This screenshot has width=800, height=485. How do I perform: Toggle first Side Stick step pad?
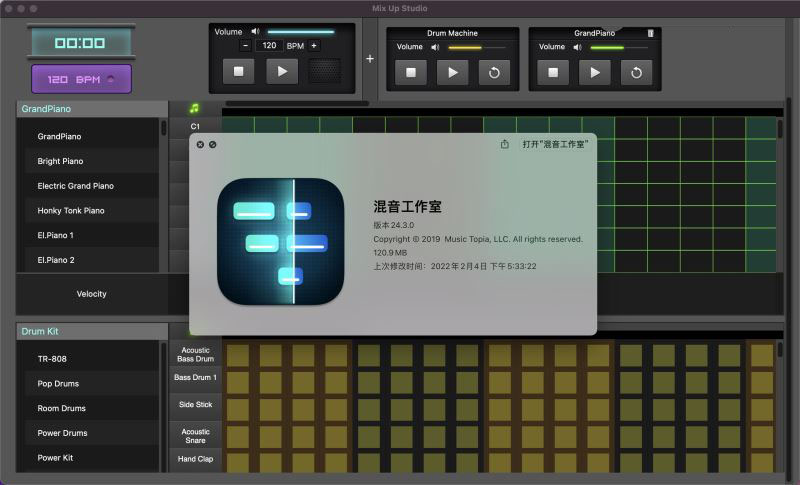click(x=238, y=410)
